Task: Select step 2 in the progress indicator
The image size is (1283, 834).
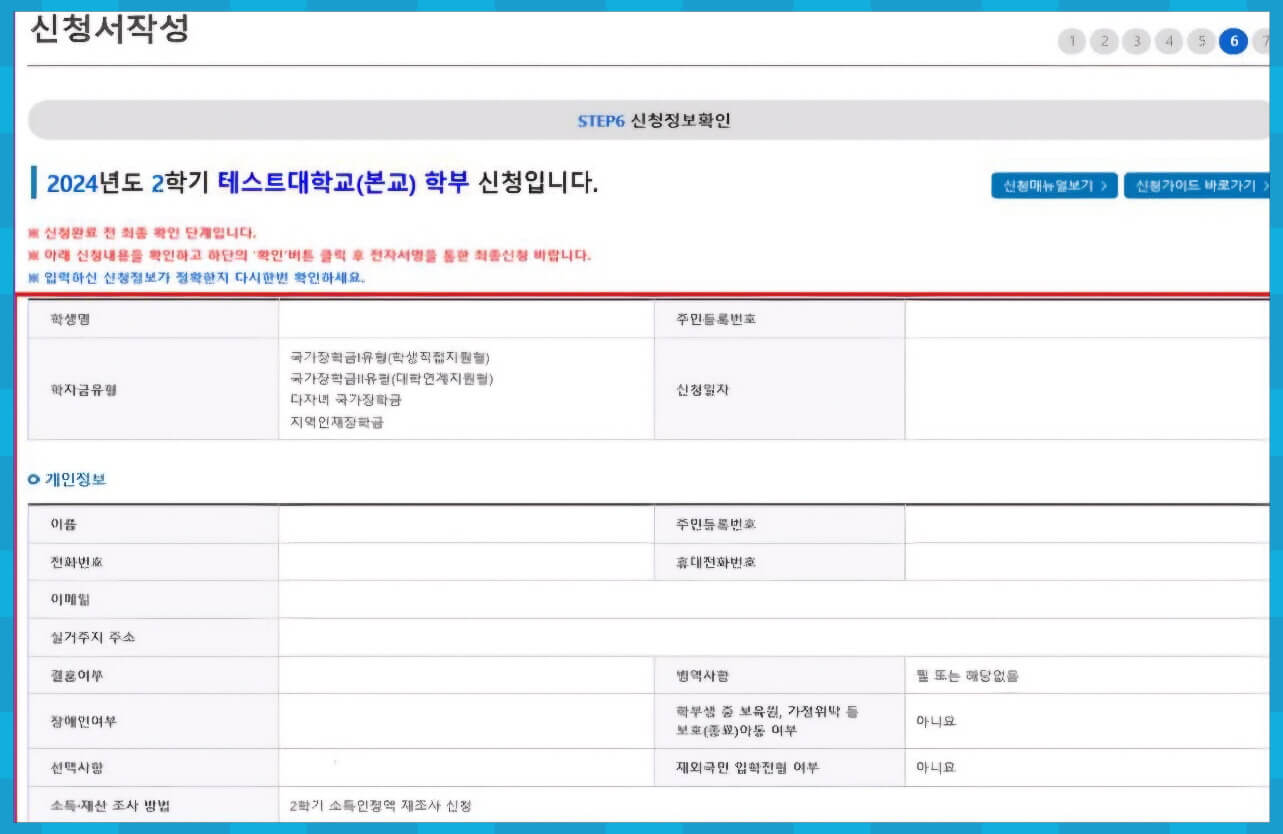Action: pos(1104,41)
